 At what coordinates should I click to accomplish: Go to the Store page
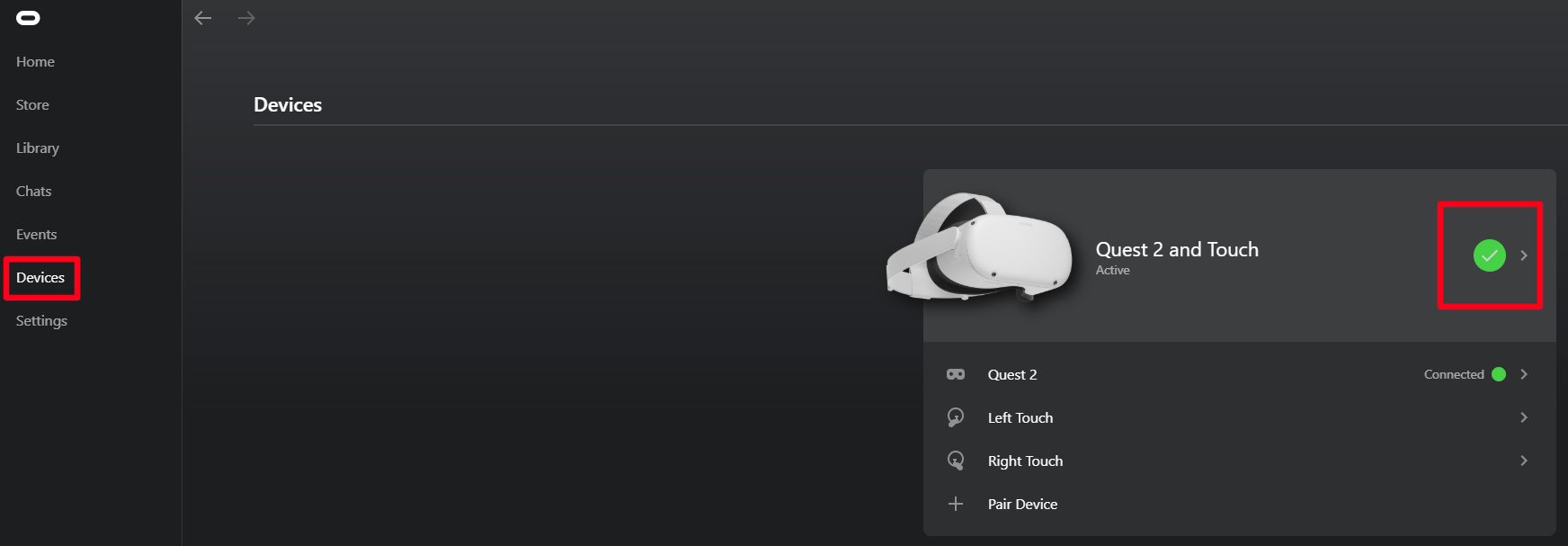(32, 105)
